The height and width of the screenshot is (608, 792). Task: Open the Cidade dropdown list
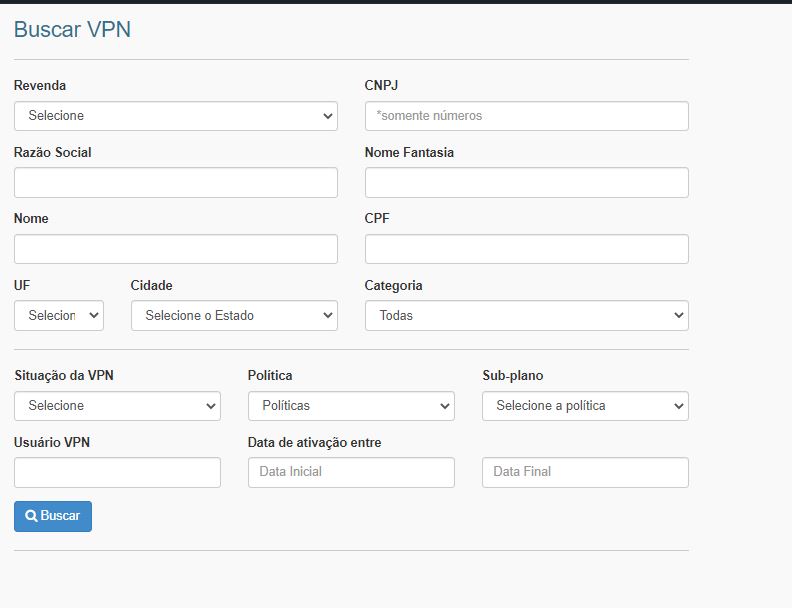(234, 316)
